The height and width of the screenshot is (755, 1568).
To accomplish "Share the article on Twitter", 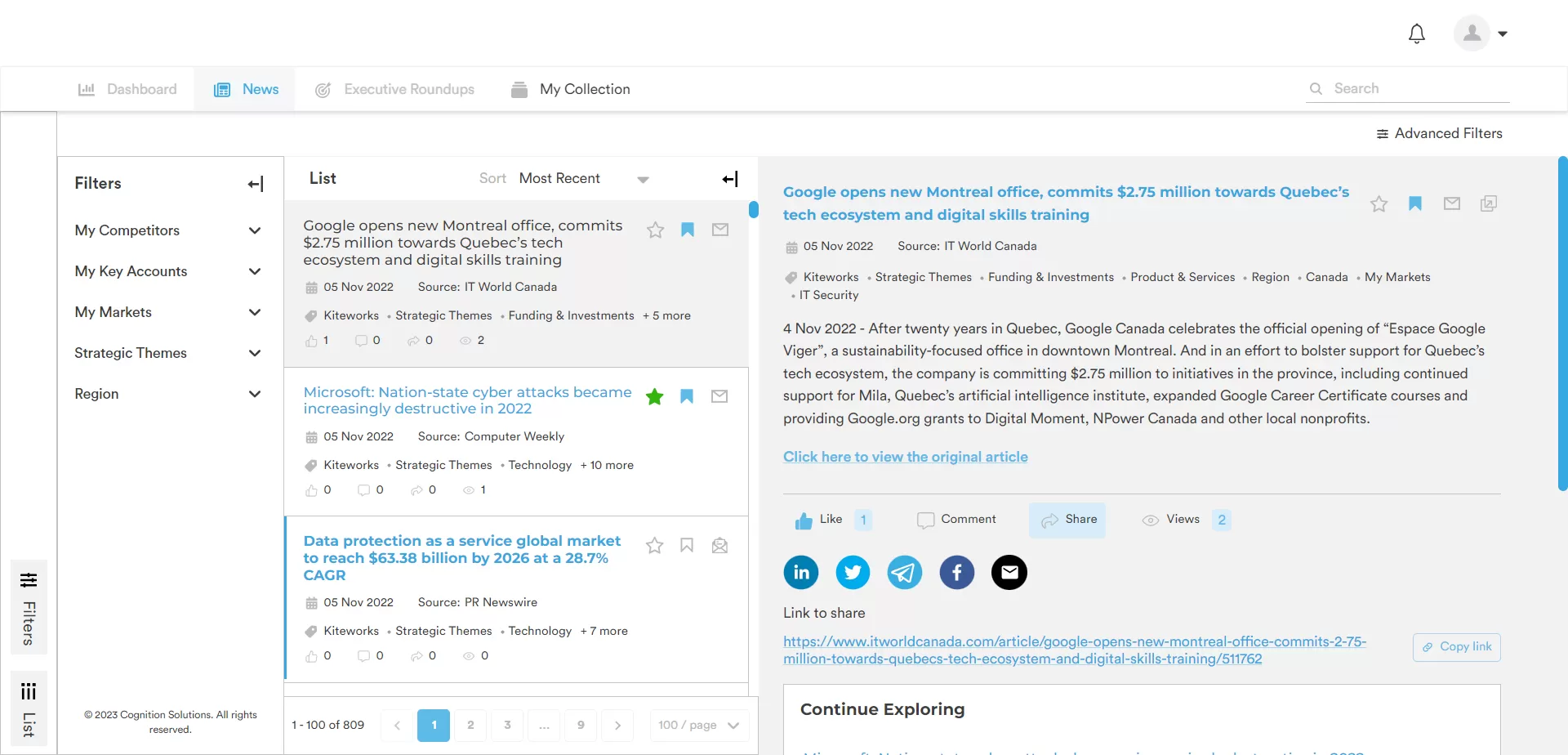I will [x=853, y=572].
